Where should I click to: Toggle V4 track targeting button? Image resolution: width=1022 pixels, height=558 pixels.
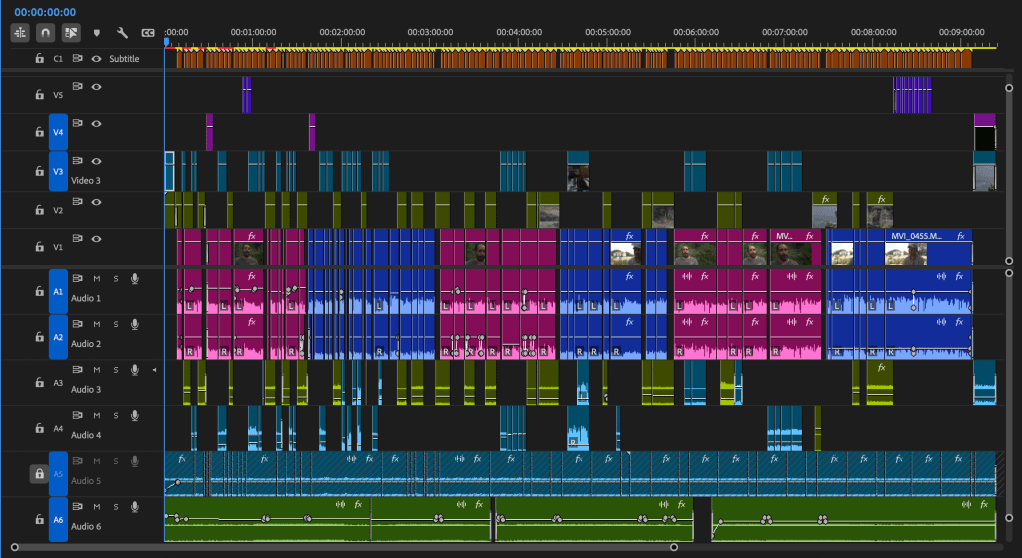58,132
